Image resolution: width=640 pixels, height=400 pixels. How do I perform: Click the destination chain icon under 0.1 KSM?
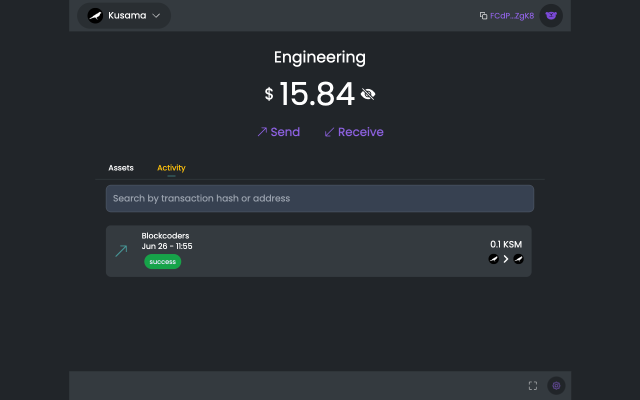[518, 259]
